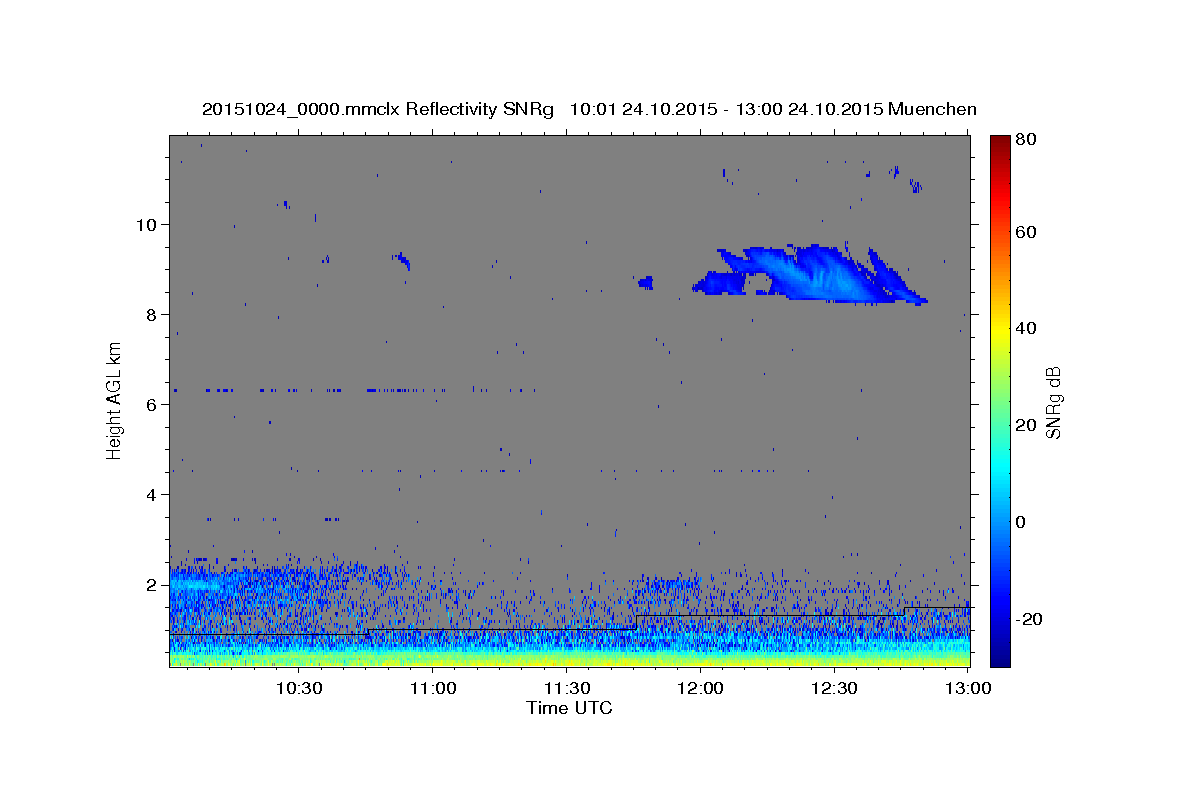Click the large blue cirrus cloud echo
1200x800 pixels.
pyautogui.click(x=810, y=274)
